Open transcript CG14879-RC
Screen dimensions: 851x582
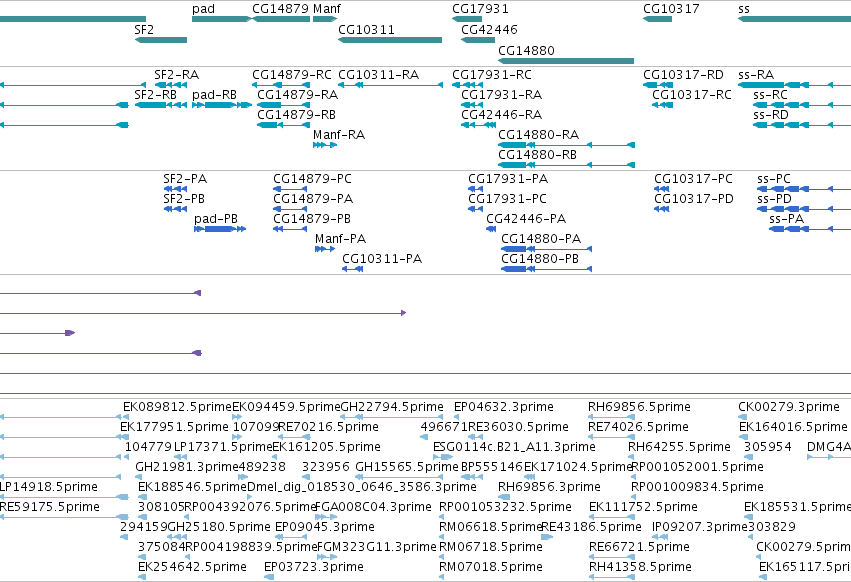(x=291, y=74)
